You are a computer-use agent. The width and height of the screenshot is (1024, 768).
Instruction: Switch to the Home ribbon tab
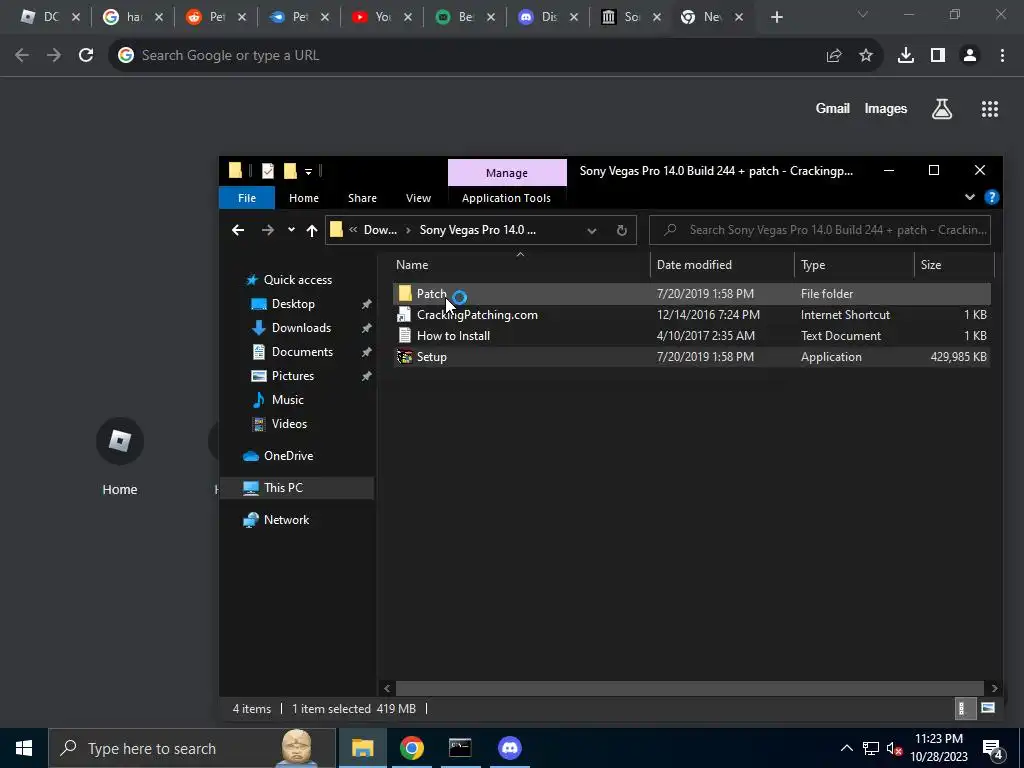coord(304,198)
